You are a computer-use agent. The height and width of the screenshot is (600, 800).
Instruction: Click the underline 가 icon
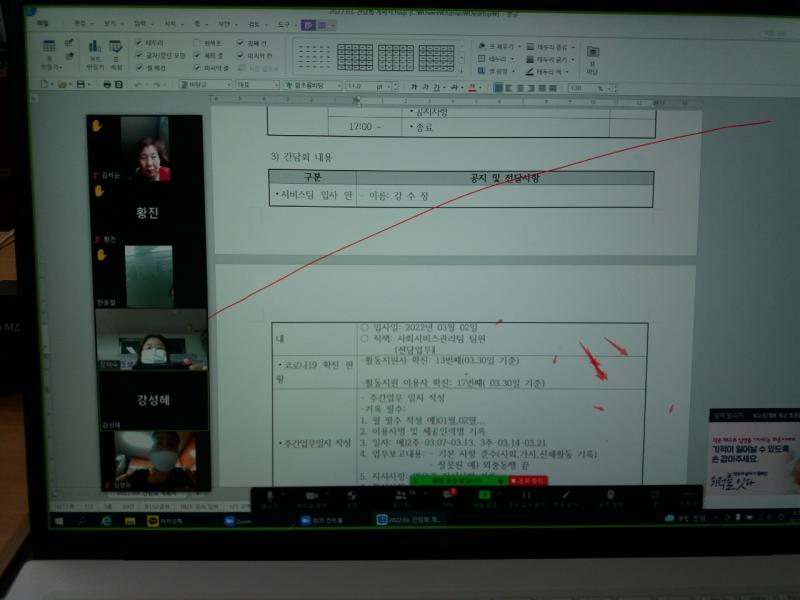coord(437,87)
